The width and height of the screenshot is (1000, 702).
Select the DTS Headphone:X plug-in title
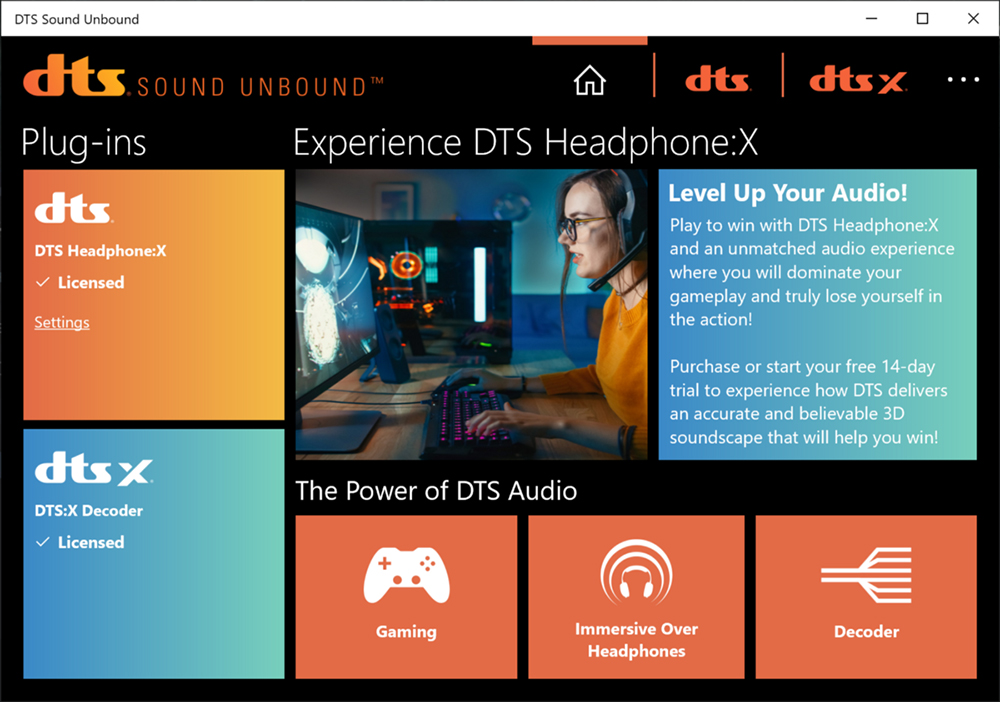click(100, 251)
